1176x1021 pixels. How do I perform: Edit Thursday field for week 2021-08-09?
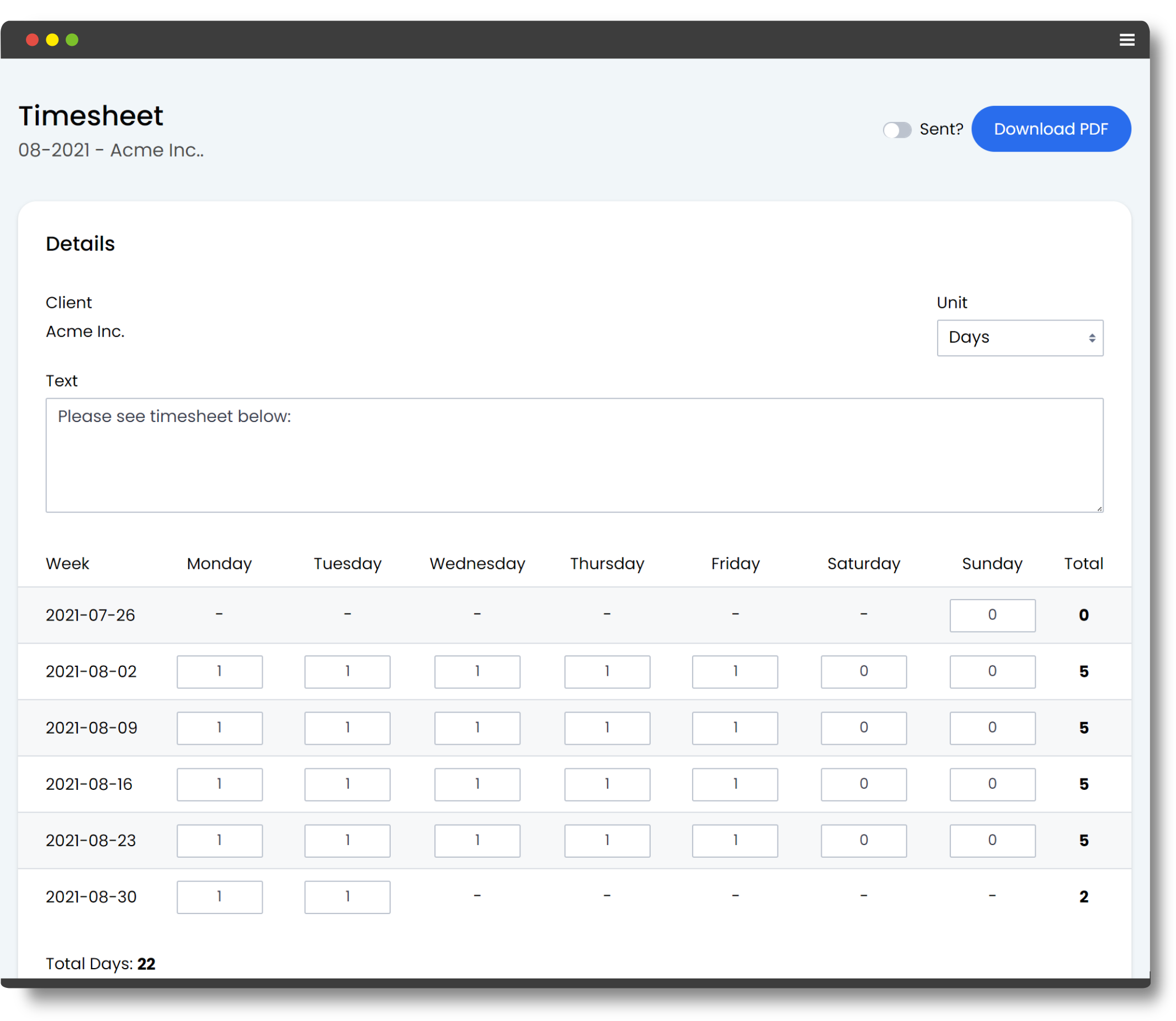(607, 728)
